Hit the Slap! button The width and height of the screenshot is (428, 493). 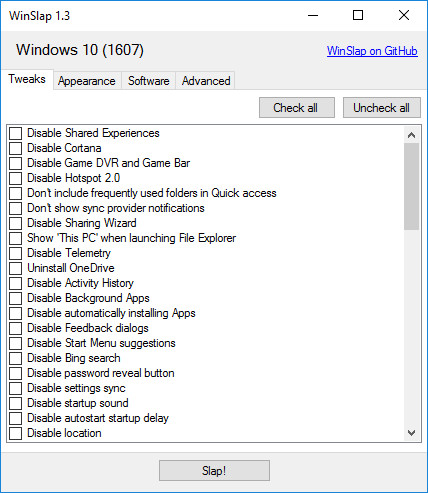[x=214, y=471]
